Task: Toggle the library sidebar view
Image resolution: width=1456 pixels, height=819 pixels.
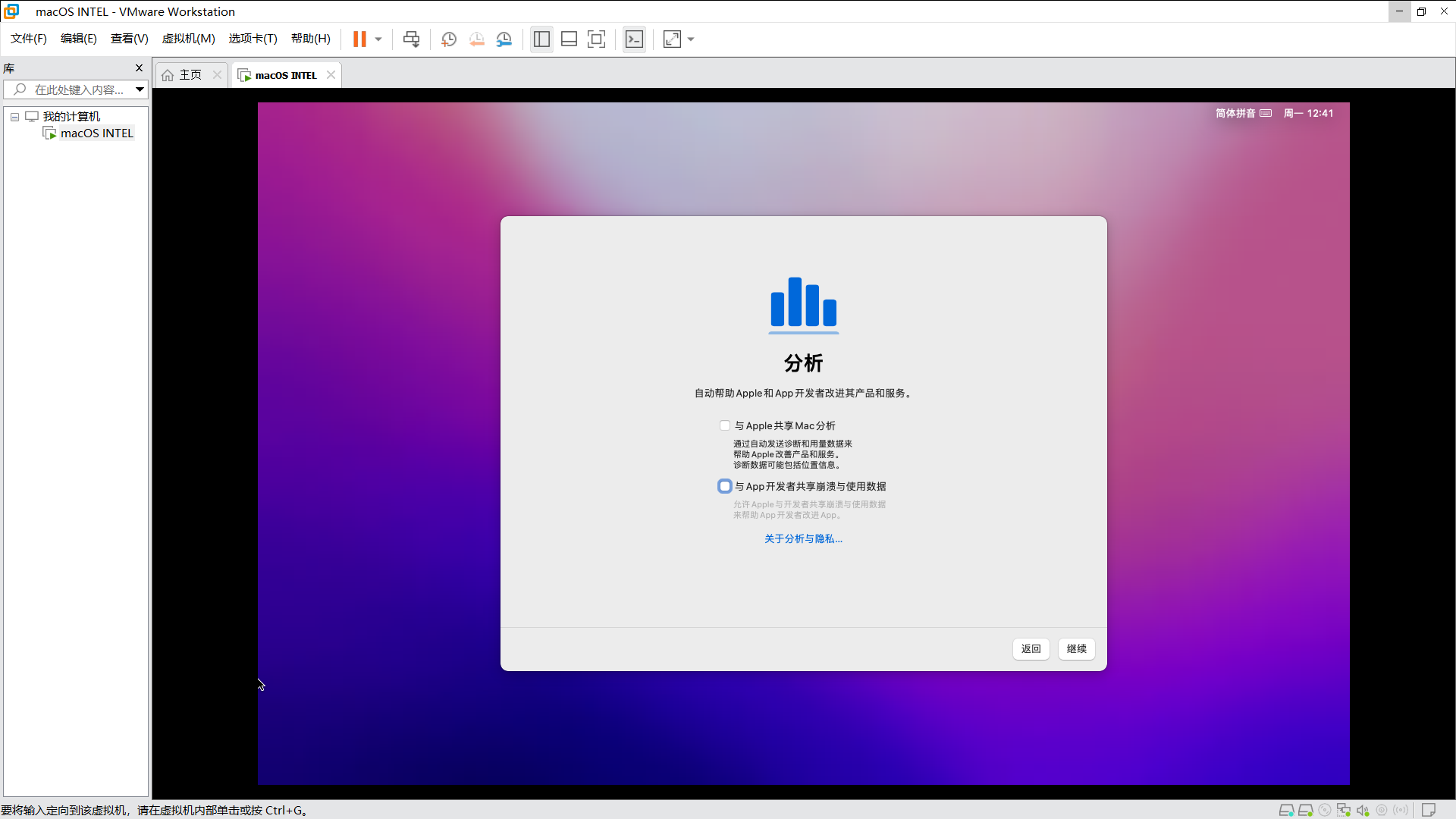Action: pyautogui.click(x=541, y=39)
